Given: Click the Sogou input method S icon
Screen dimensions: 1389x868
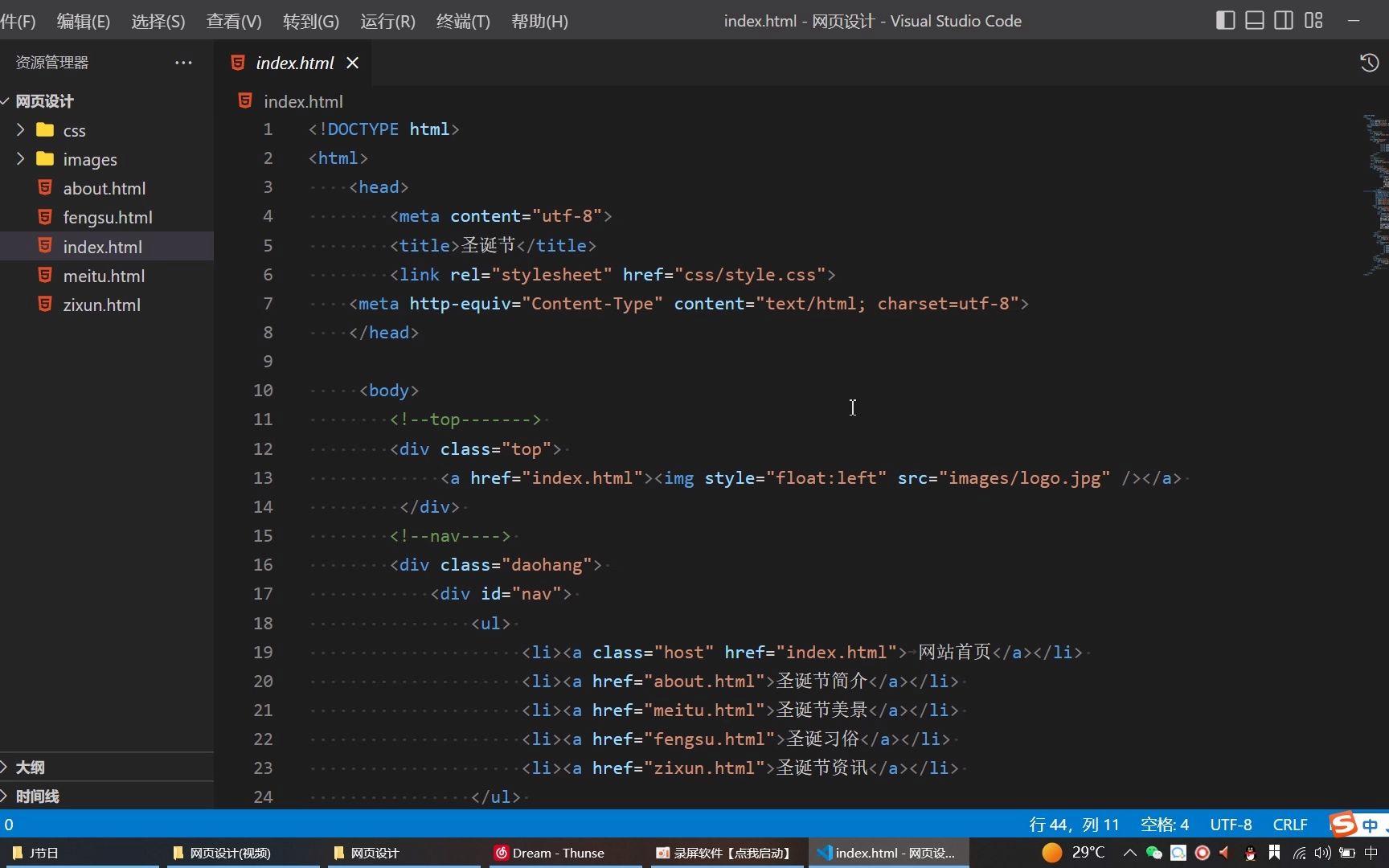Looking at the screenshot, I should [x=1342, y=825].
